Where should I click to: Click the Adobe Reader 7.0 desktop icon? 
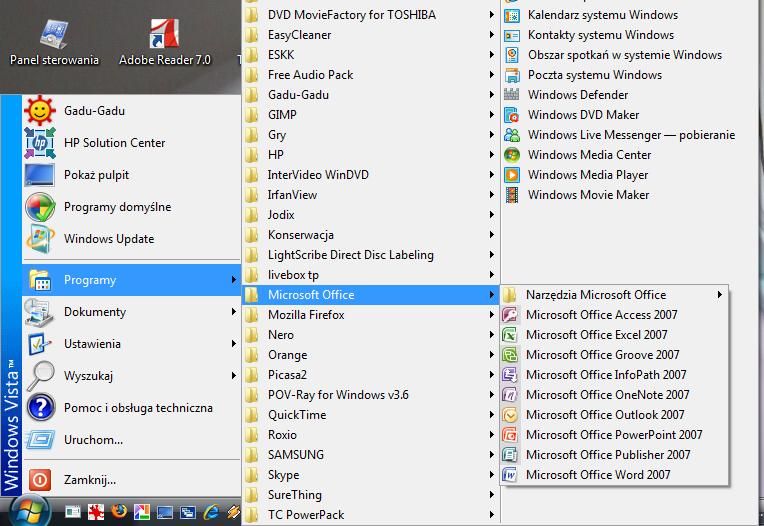[x=164, y=33]
